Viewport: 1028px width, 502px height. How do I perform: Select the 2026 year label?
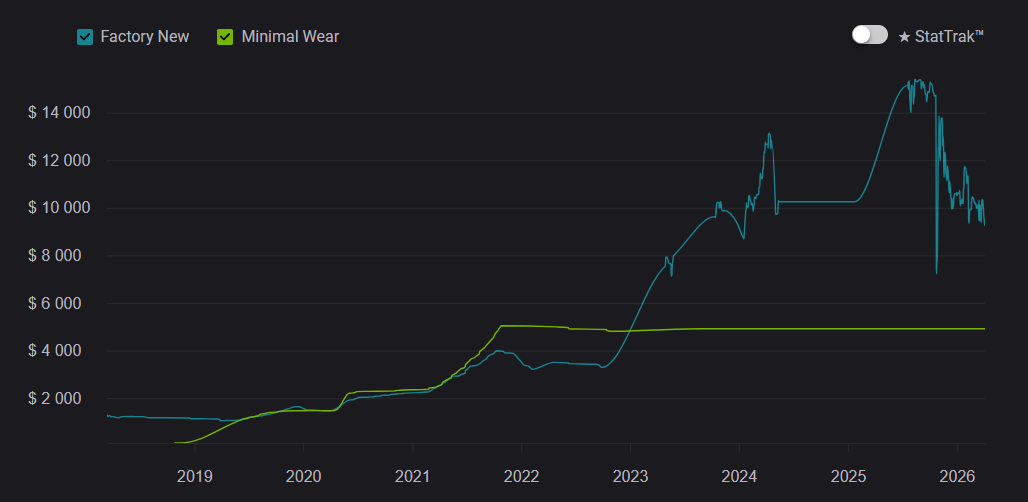[x=956, y=474]
